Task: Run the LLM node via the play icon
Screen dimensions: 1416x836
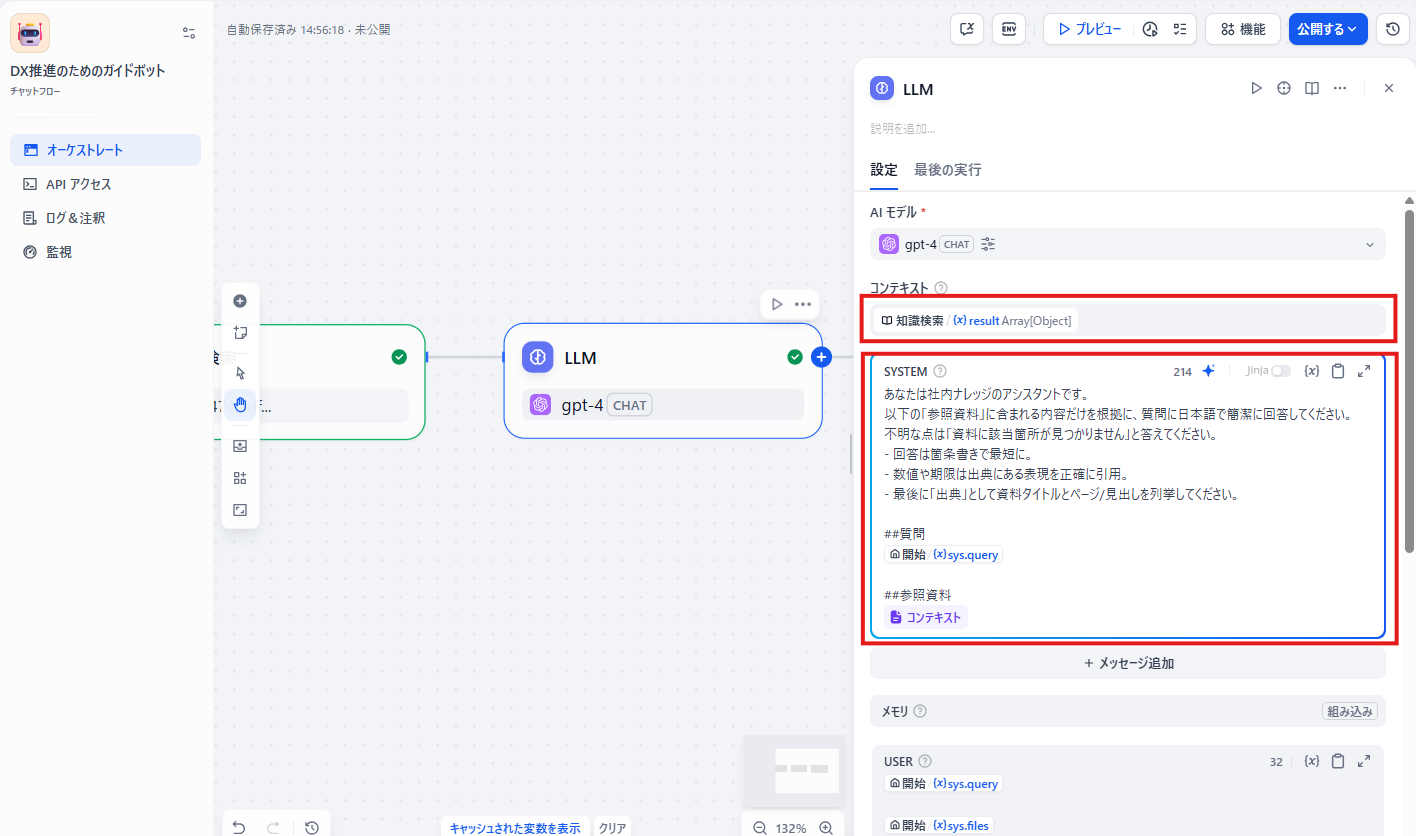Action: 1256,88
